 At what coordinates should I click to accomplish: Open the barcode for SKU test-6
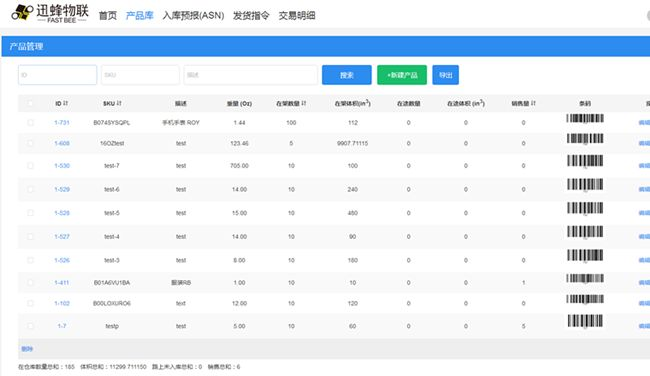(585, 185)
